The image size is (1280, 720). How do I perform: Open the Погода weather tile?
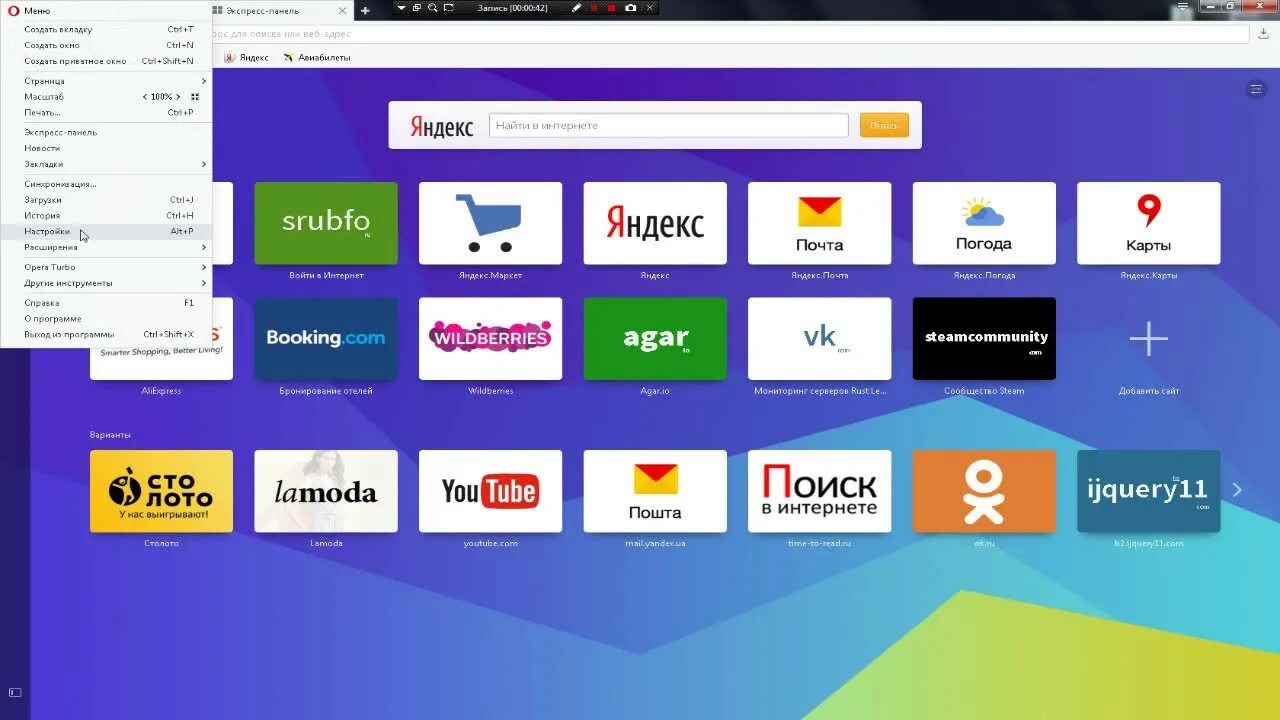(984, 223)
